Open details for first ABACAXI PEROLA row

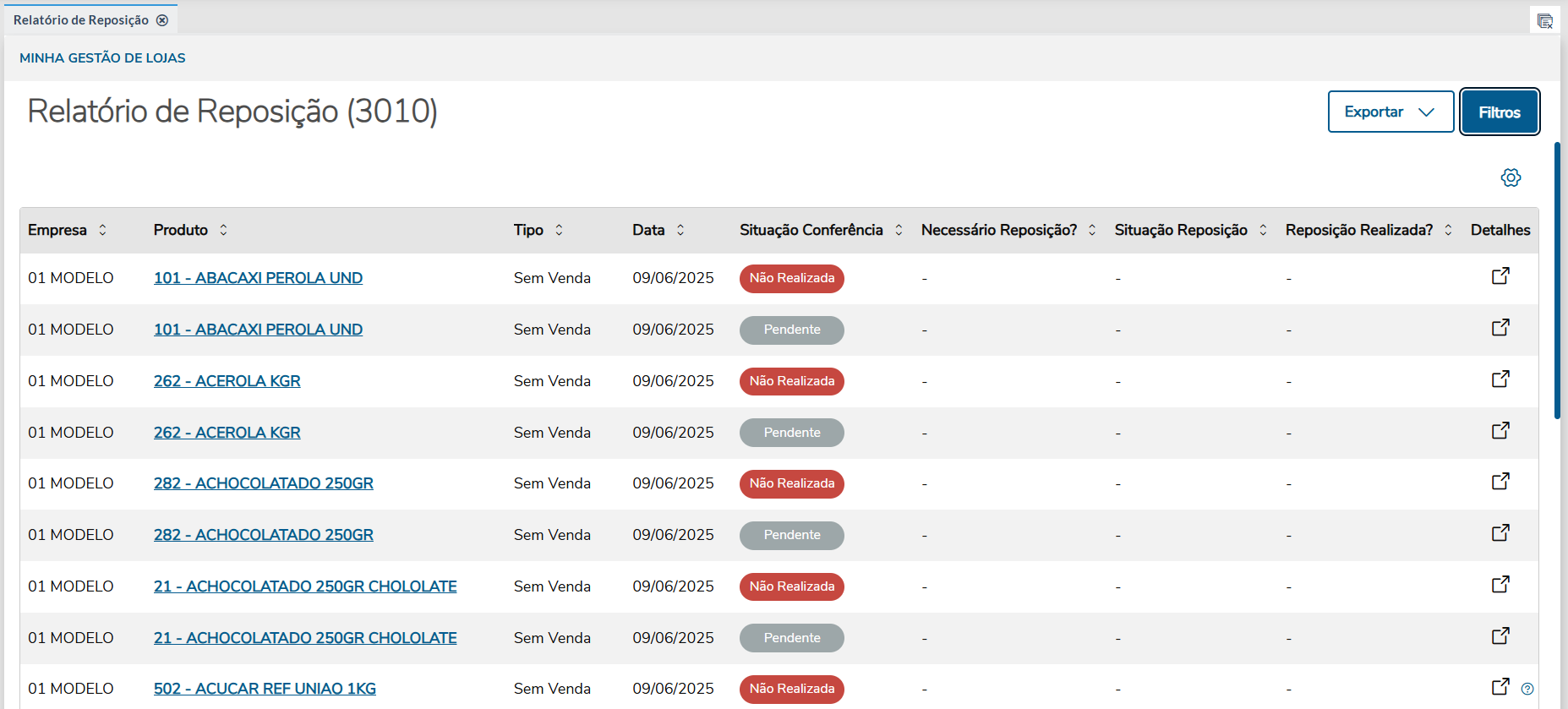coord(1500,276)
